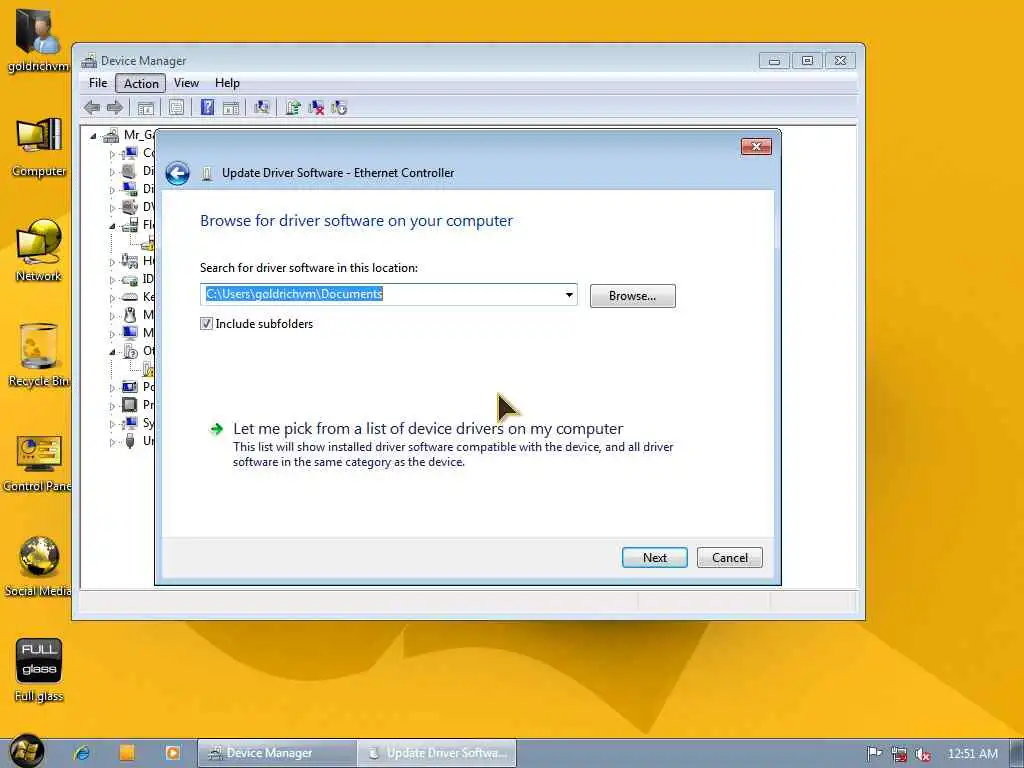Launch Internet Explorer from the taskbar

point(82,753)
